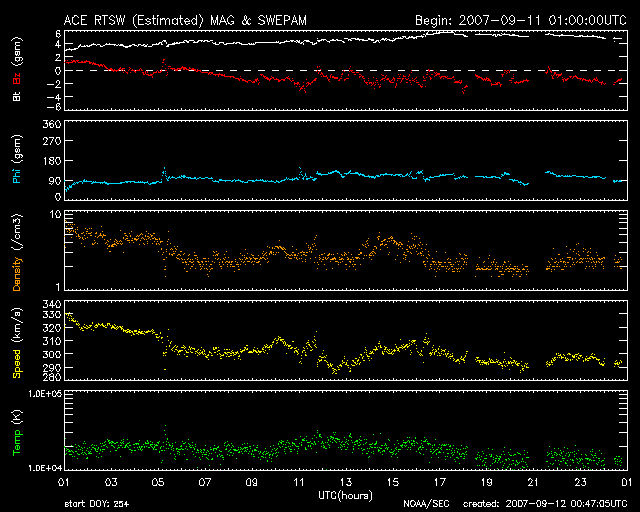Viewport: 640px width, 512px height.
Task: Click the "start DOY: 254" footer text
Action: 97,504
